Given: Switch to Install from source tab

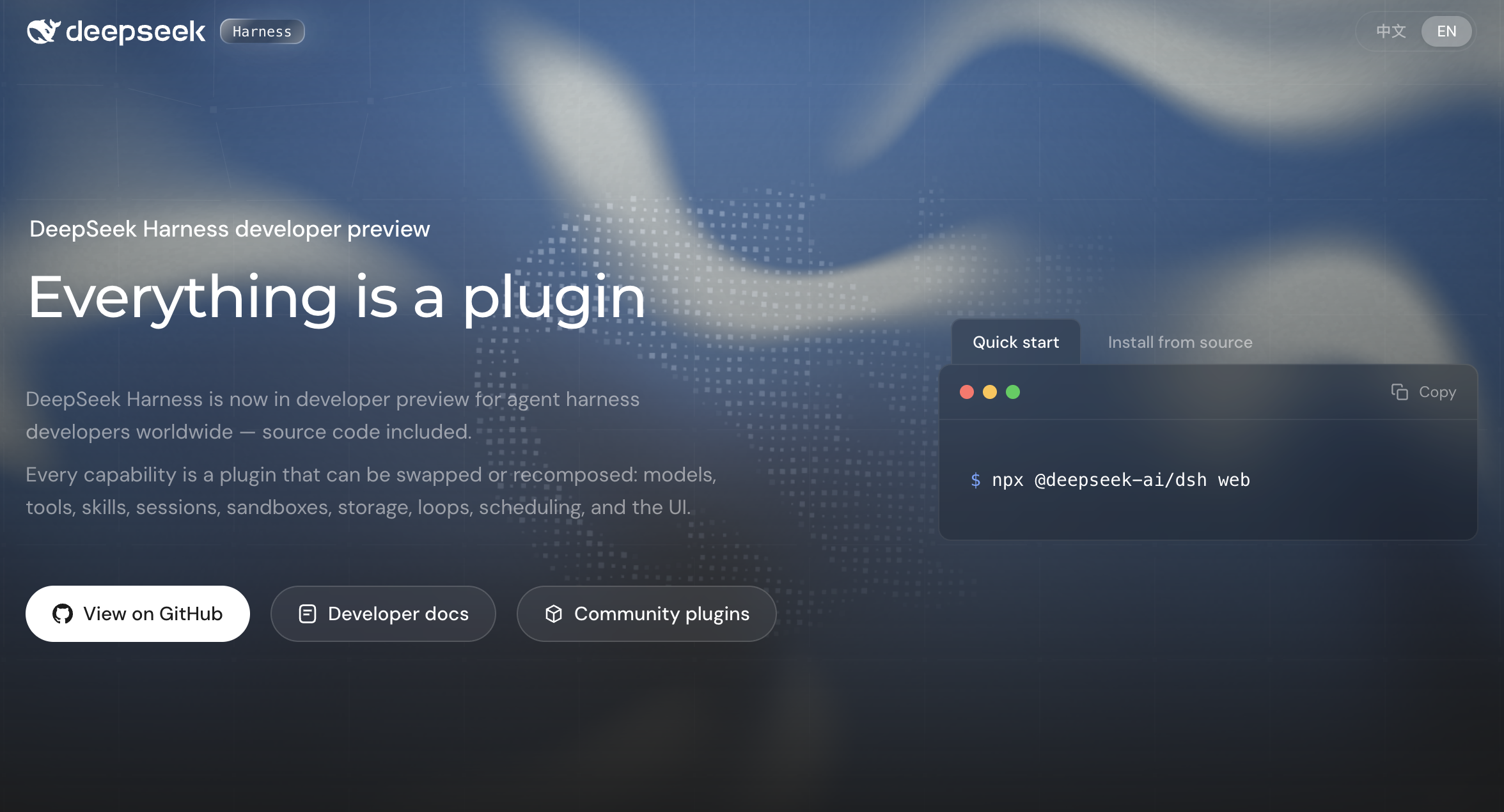Looking at the screenshot, I should [x=1180, y=342].
